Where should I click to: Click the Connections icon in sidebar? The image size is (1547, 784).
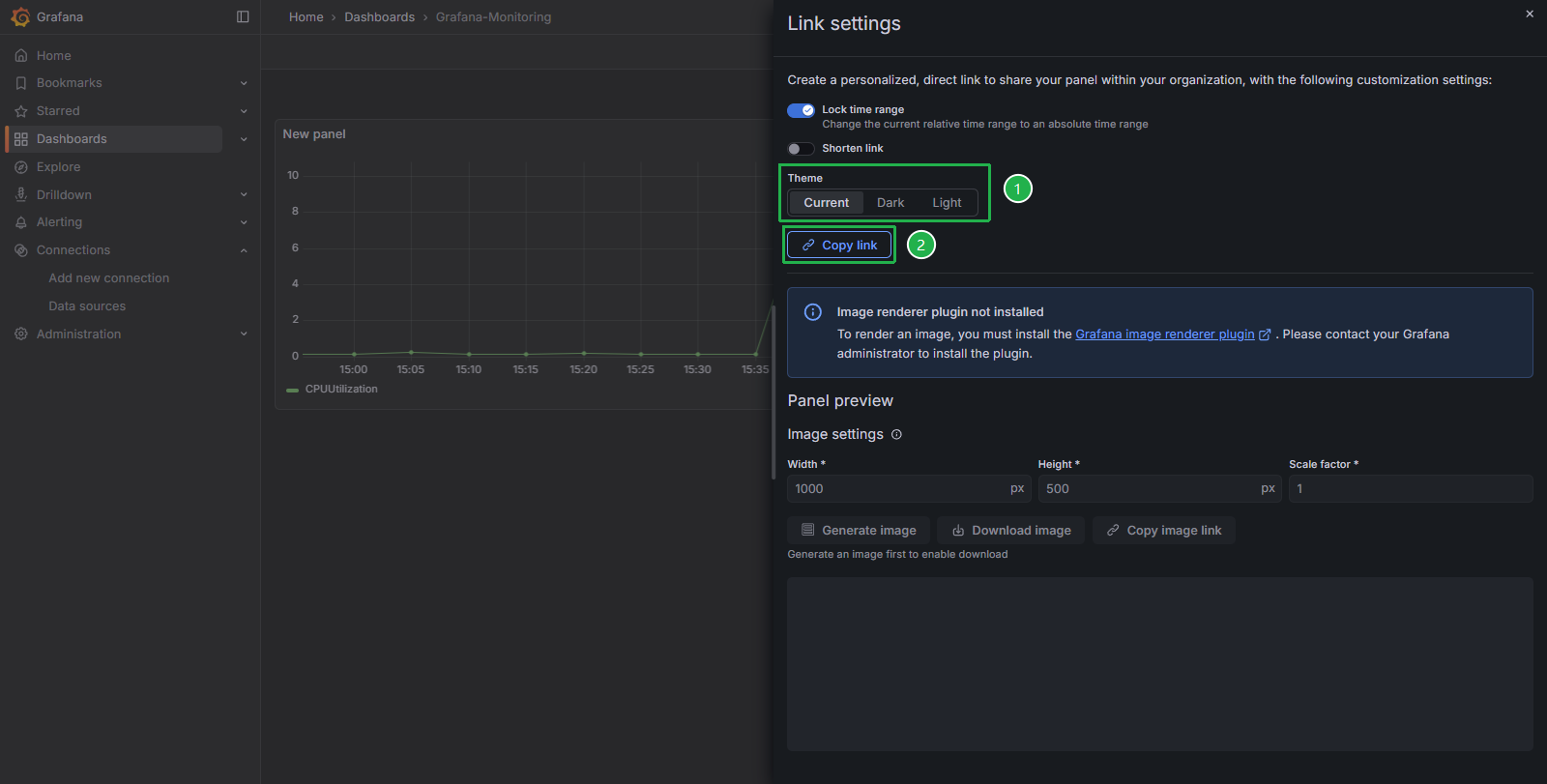[21, 250]
